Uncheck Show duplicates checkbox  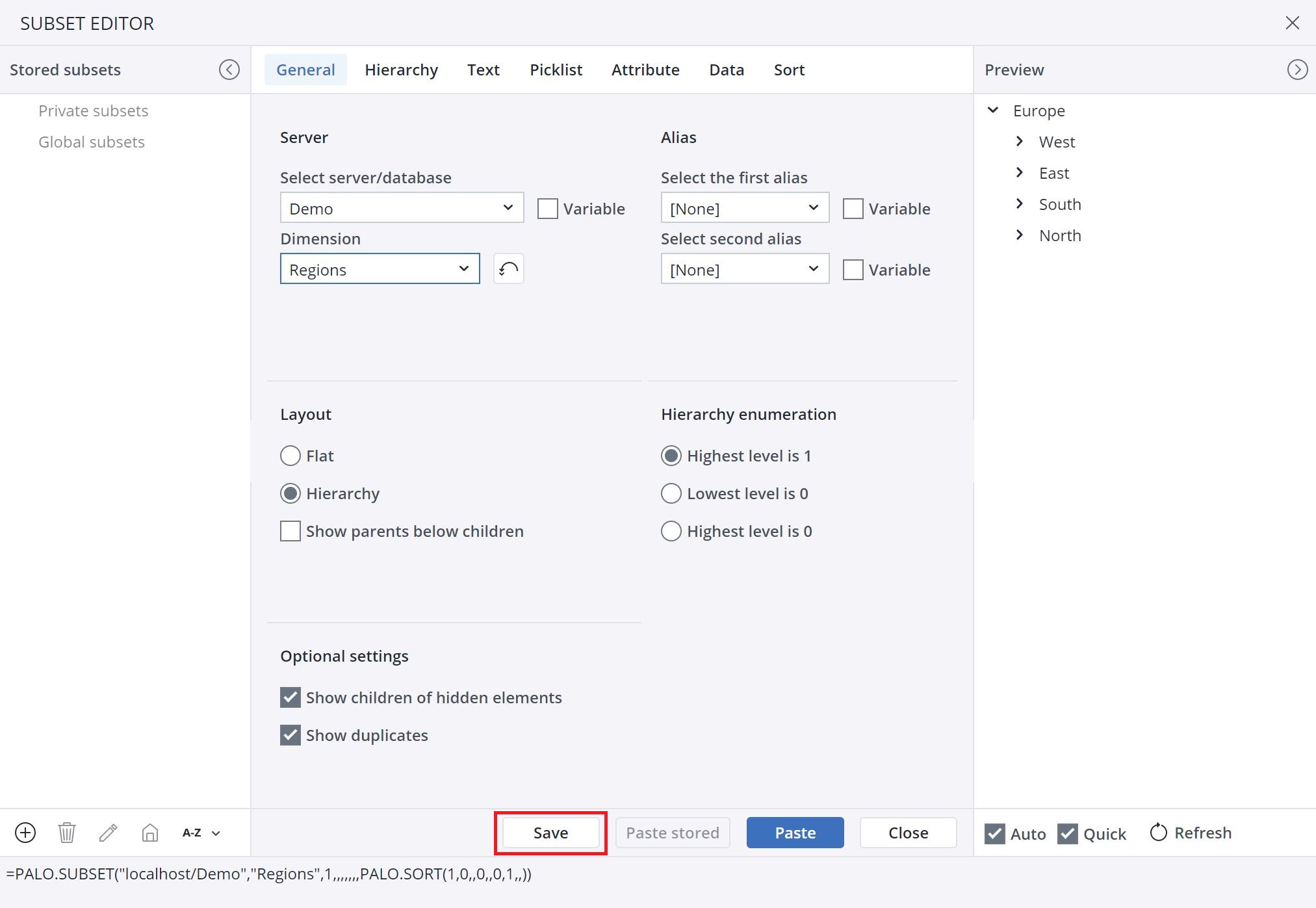click(x=290, y=735)
